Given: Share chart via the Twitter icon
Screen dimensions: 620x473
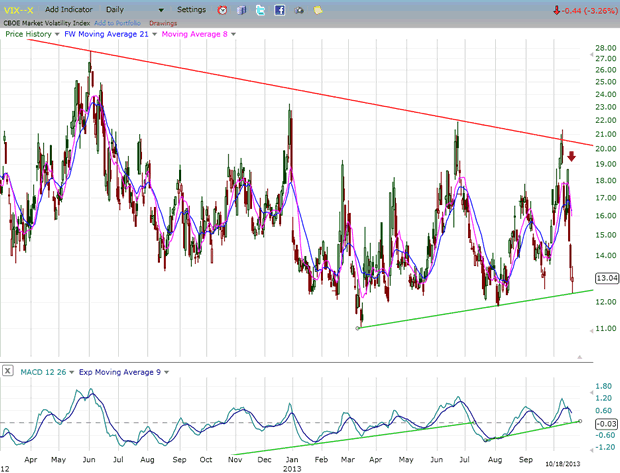Looking at the screenshot, I should tap(259, 9).
